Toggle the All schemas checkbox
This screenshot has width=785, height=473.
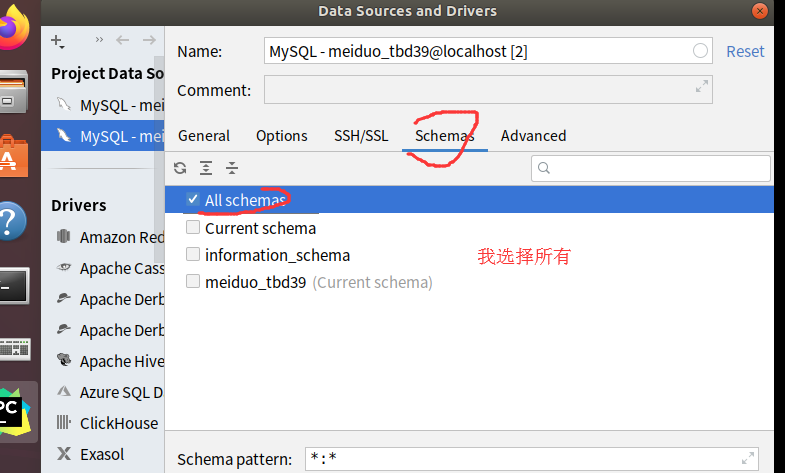coord(193,199)
